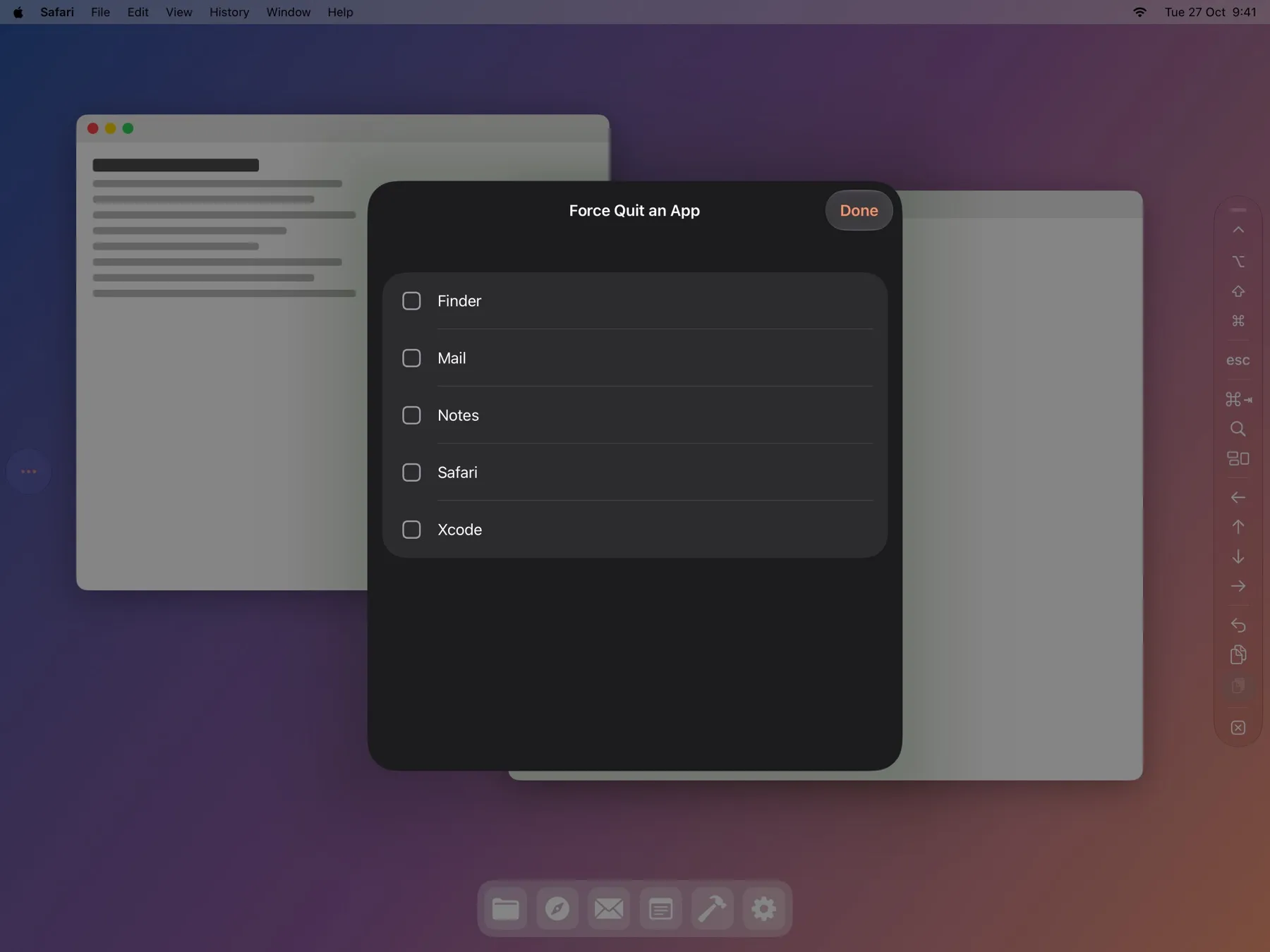
Task: Close the background window using red button
Action: click(92, 128)
